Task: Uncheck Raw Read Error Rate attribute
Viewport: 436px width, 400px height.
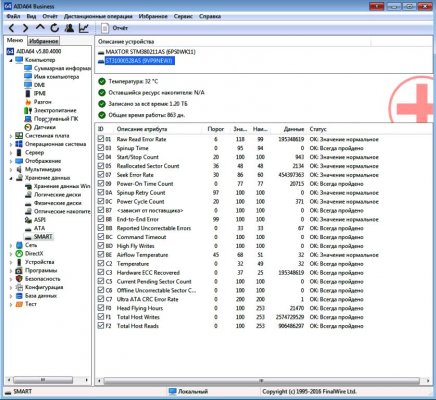Action: coord(101,139)
